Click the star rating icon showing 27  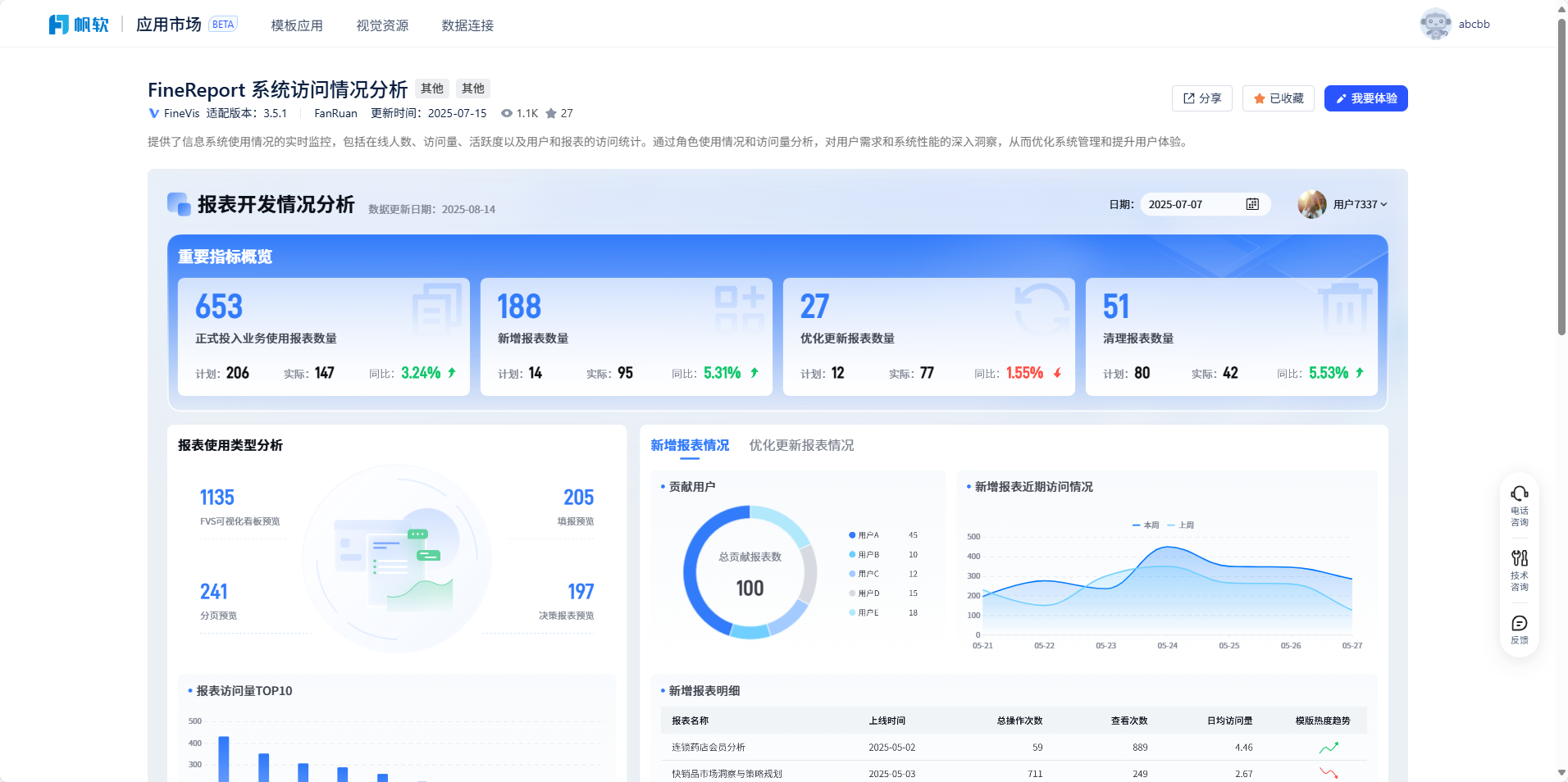click(551, 113)
